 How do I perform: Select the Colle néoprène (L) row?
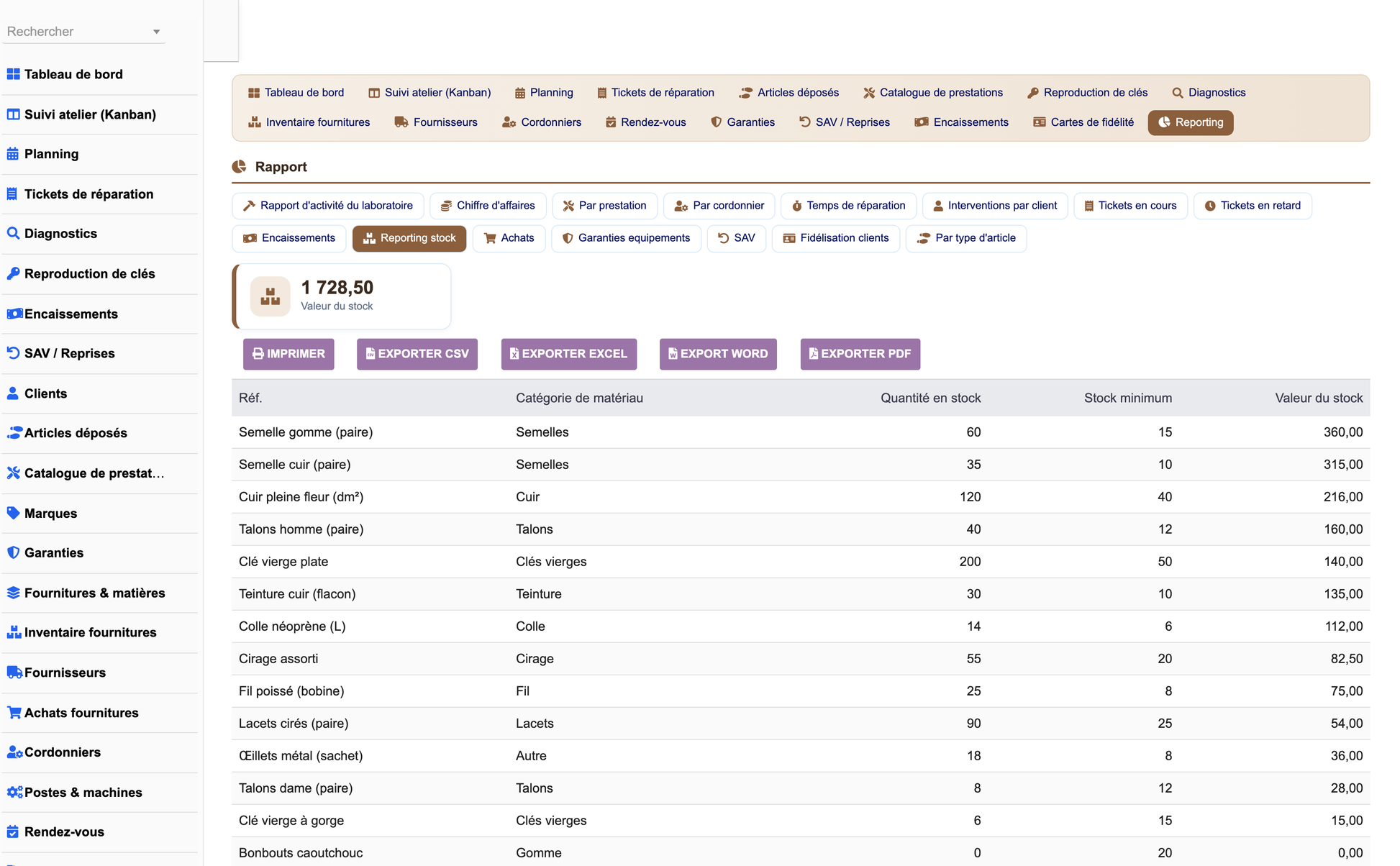click(801, 626)
